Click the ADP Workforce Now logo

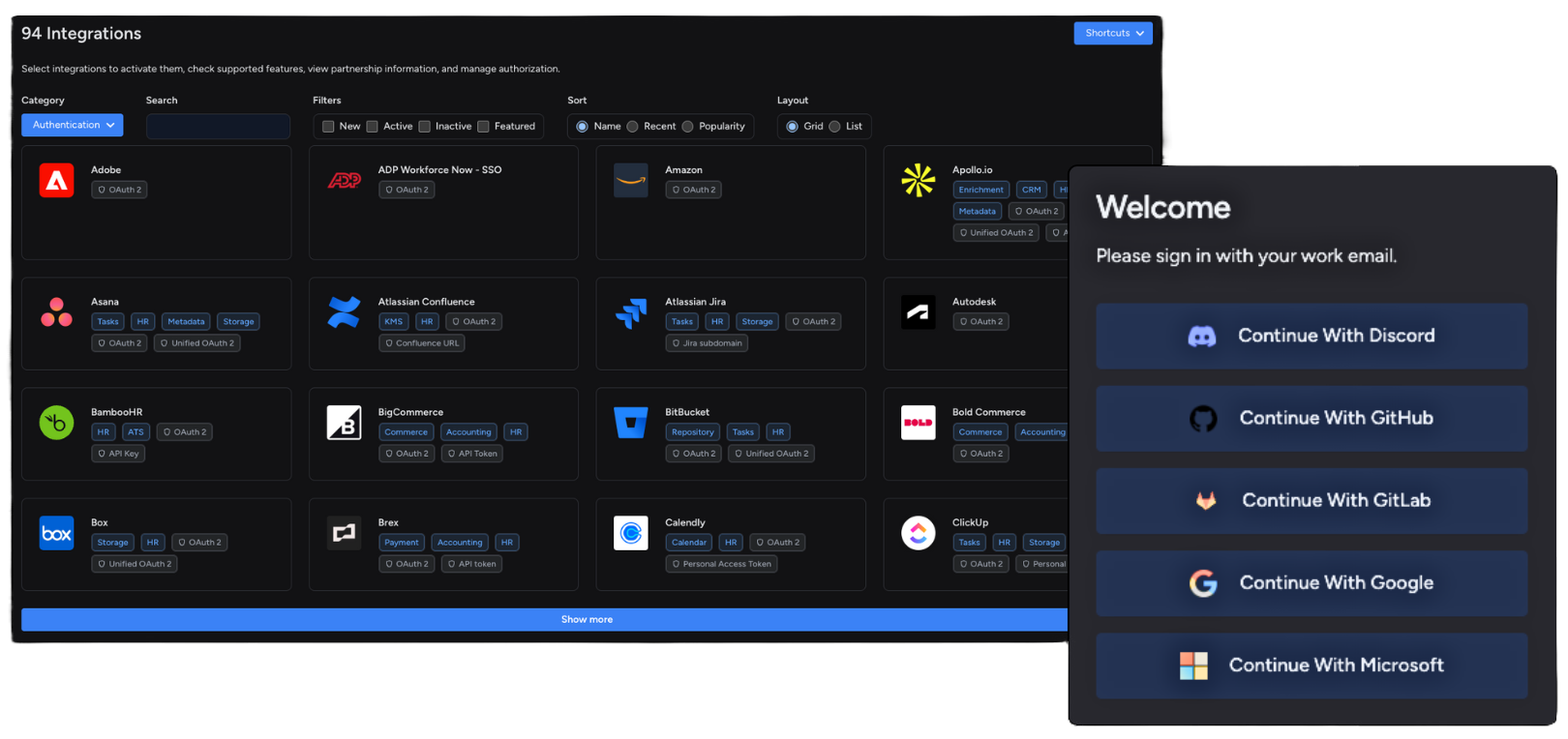(x=344, y=181)
